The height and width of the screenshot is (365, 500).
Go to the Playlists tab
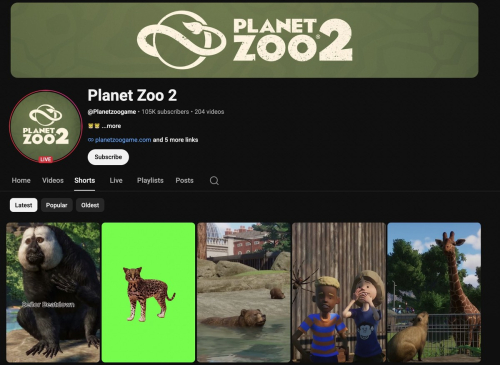(x=150, y=180)
